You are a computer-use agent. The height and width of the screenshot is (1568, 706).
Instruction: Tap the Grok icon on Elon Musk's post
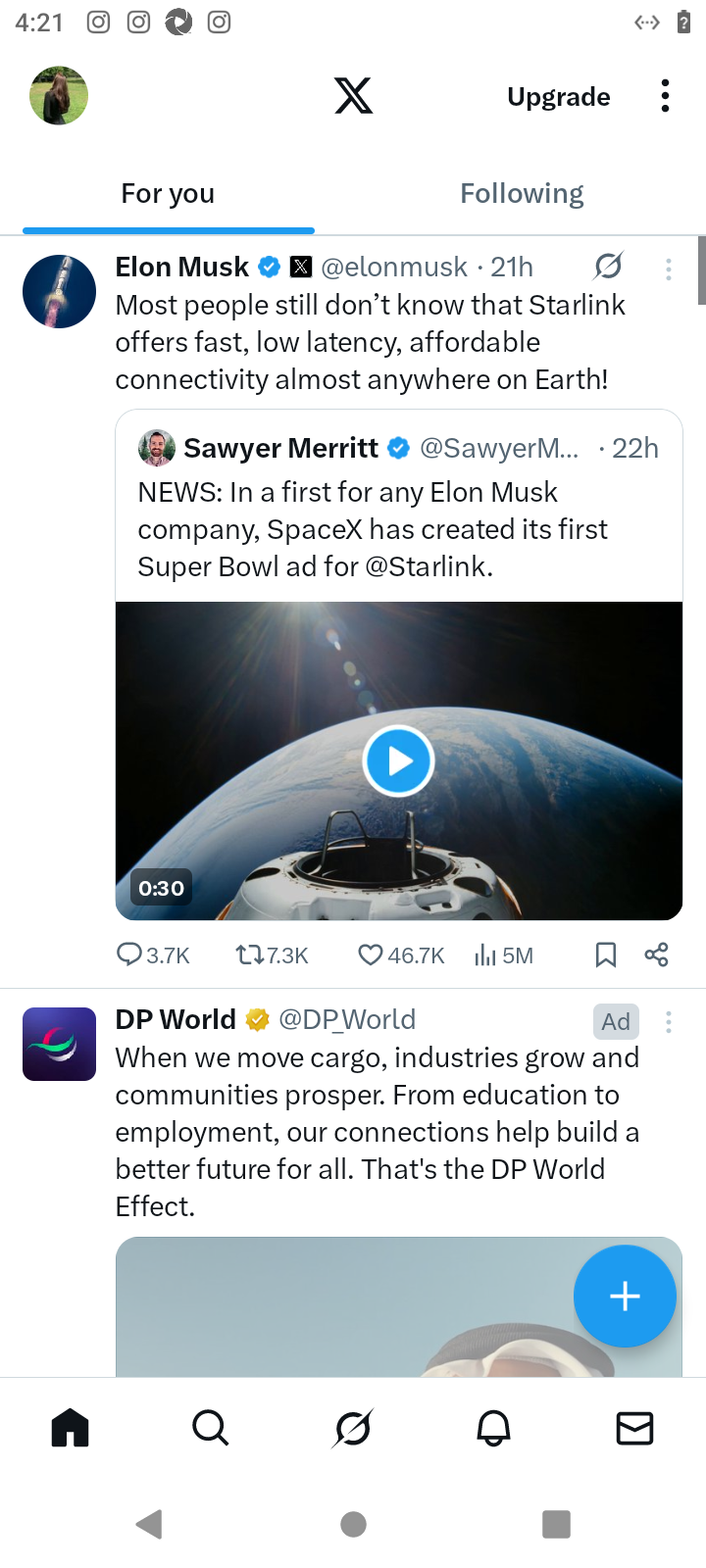608,267
